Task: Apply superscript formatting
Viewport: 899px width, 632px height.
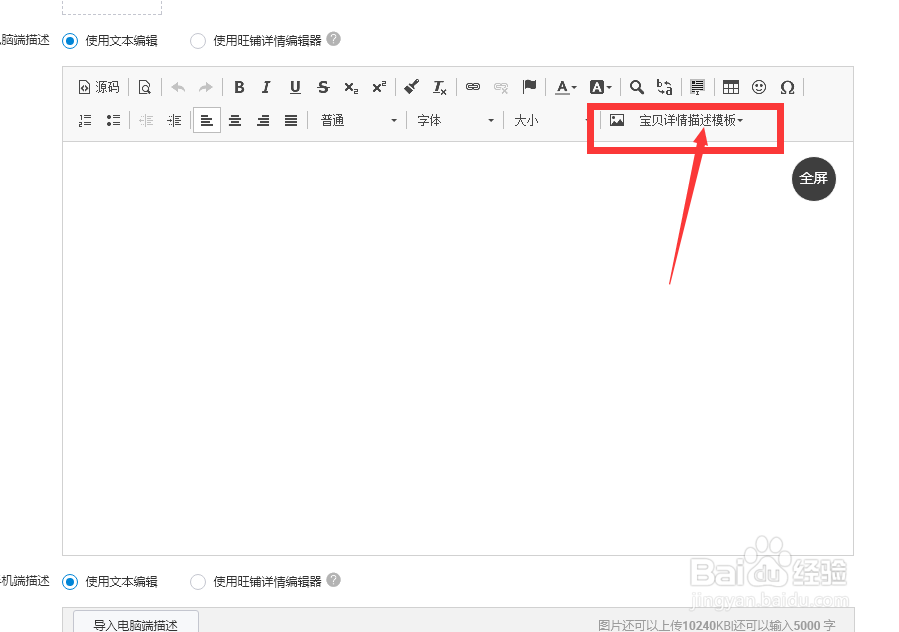Action: [379, 87]
